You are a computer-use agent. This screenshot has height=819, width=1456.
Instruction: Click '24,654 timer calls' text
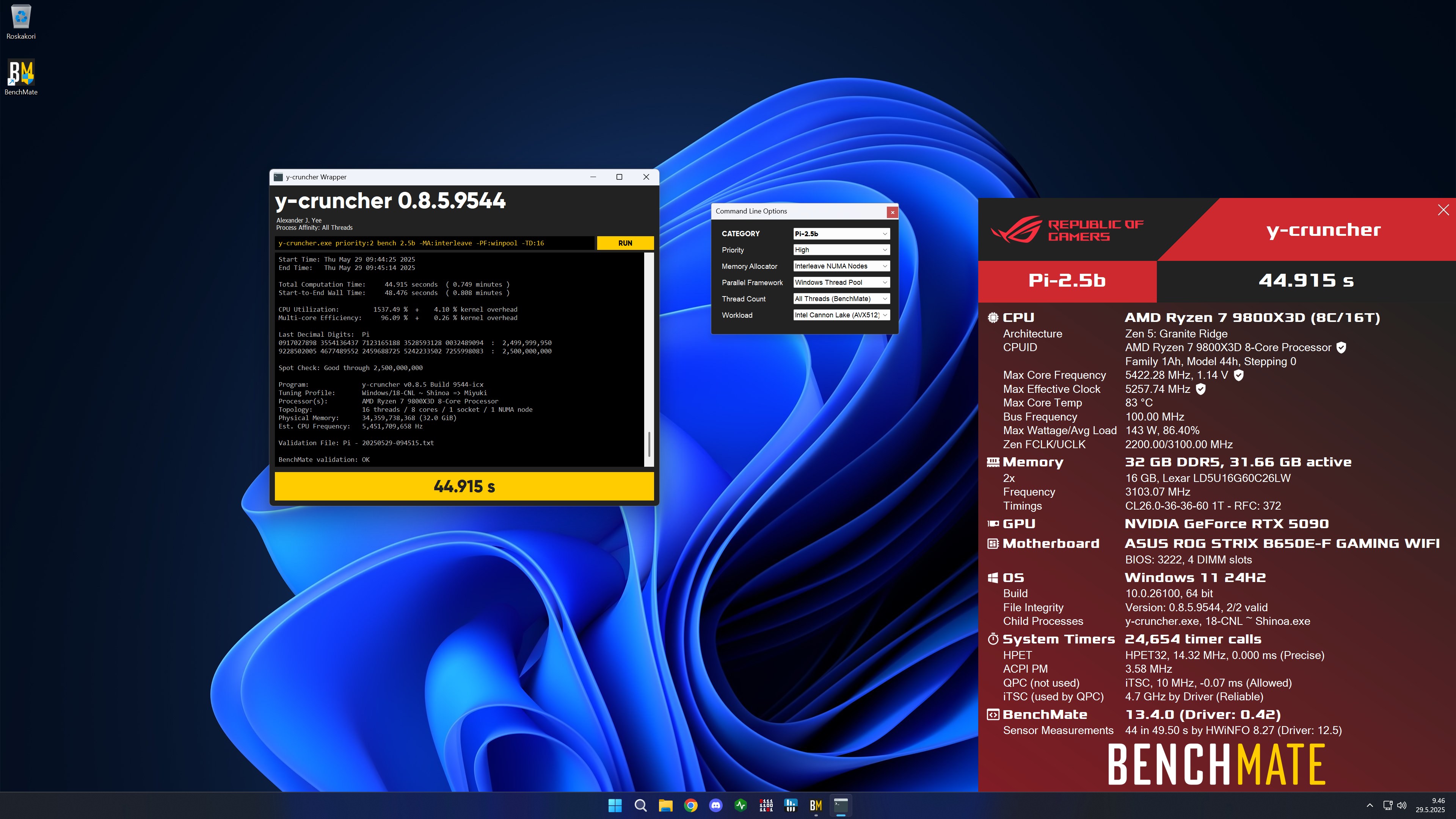(1193, 639)
